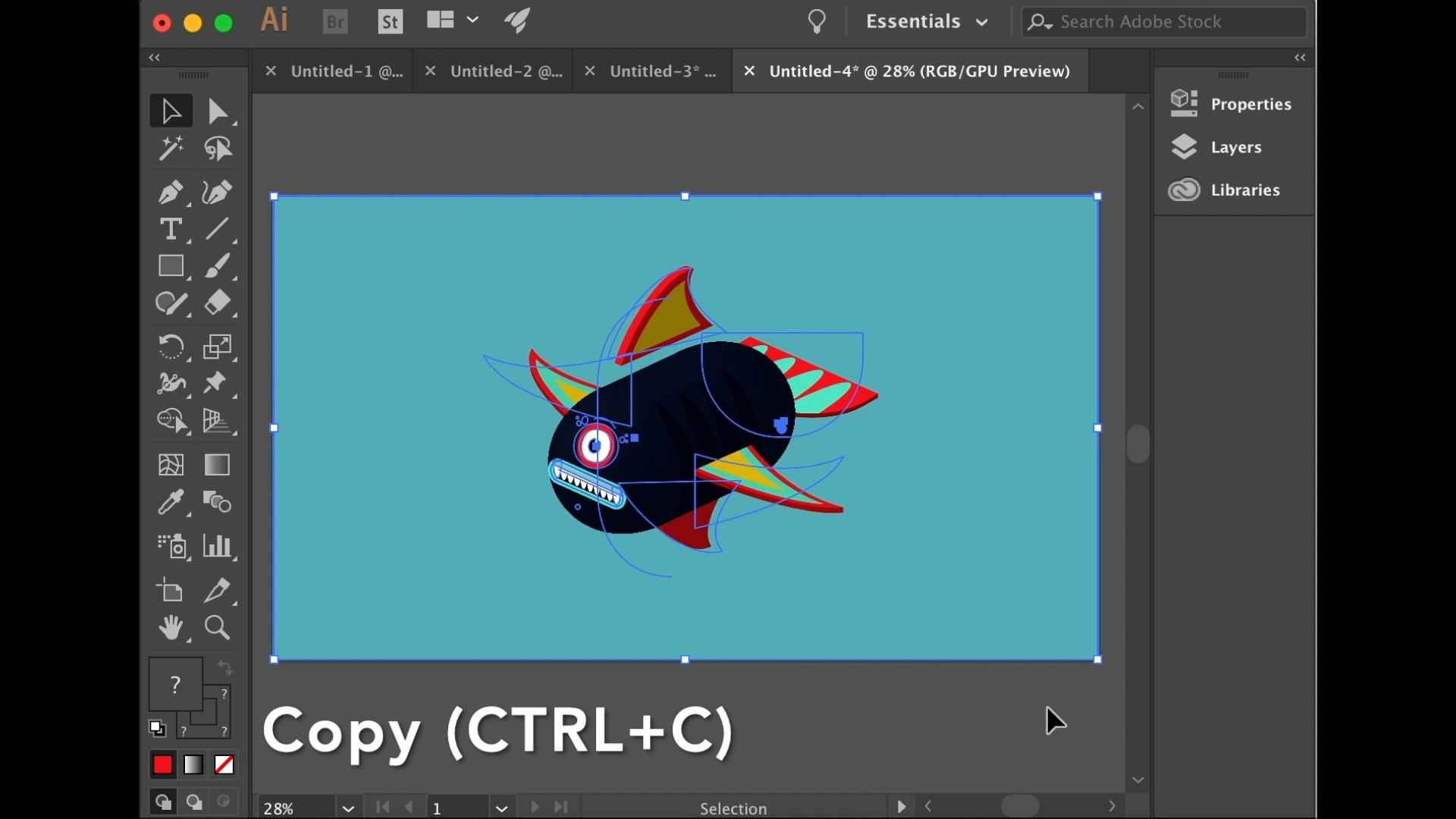This screenshot has width=1456, height=819.
Task: Switch to the Untitled-1 tab
Action: tap(347, 71)
